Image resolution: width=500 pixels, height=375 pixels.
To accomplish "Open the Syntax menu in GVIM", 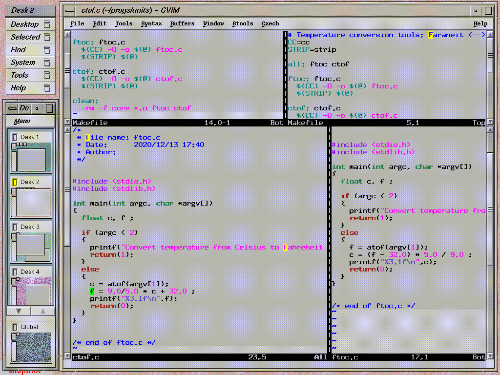I will pos(151,24).
